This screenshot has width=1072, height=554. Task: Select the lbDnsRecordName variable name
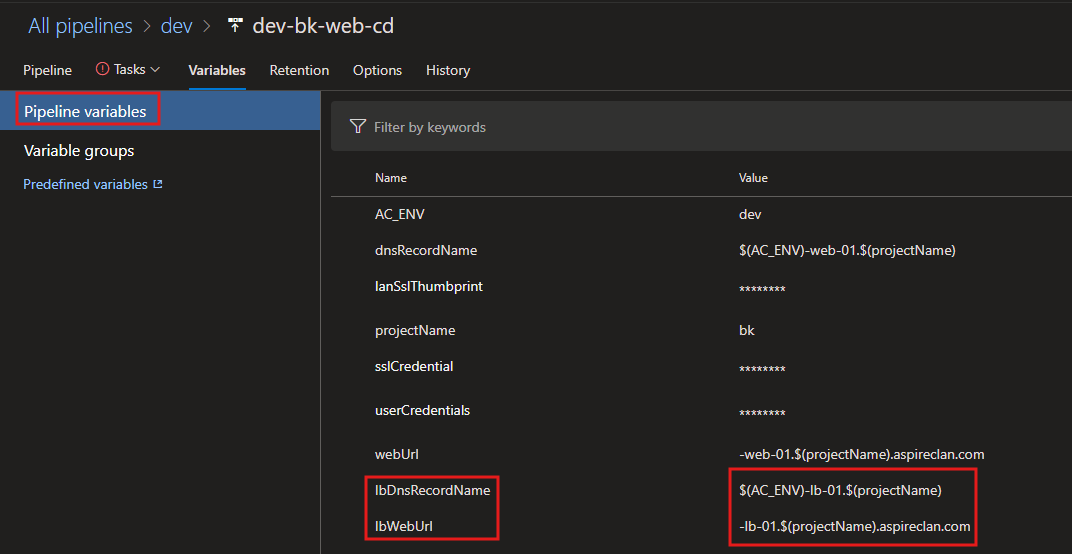click(433, 490)
